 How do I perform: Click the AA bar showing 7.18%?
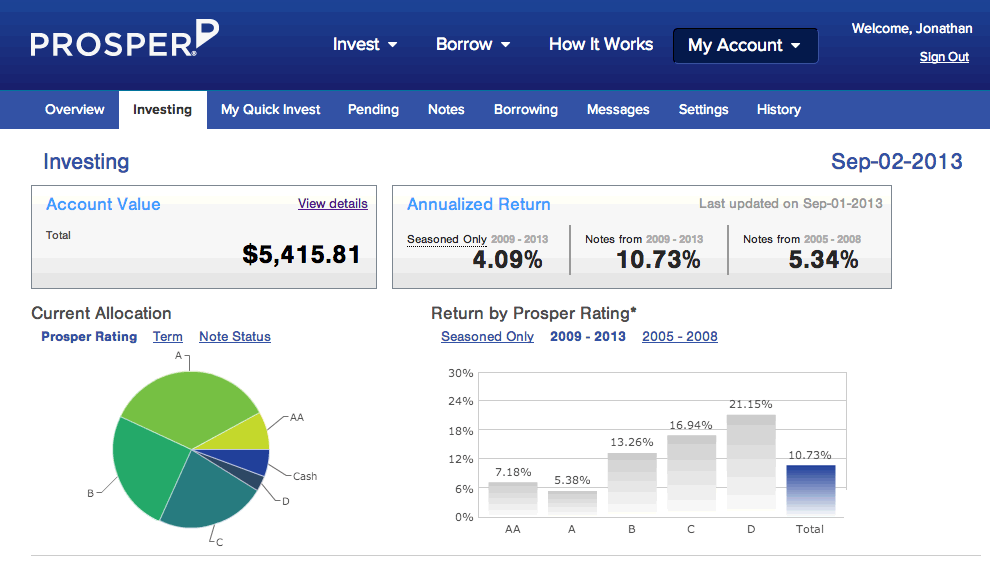513,499
